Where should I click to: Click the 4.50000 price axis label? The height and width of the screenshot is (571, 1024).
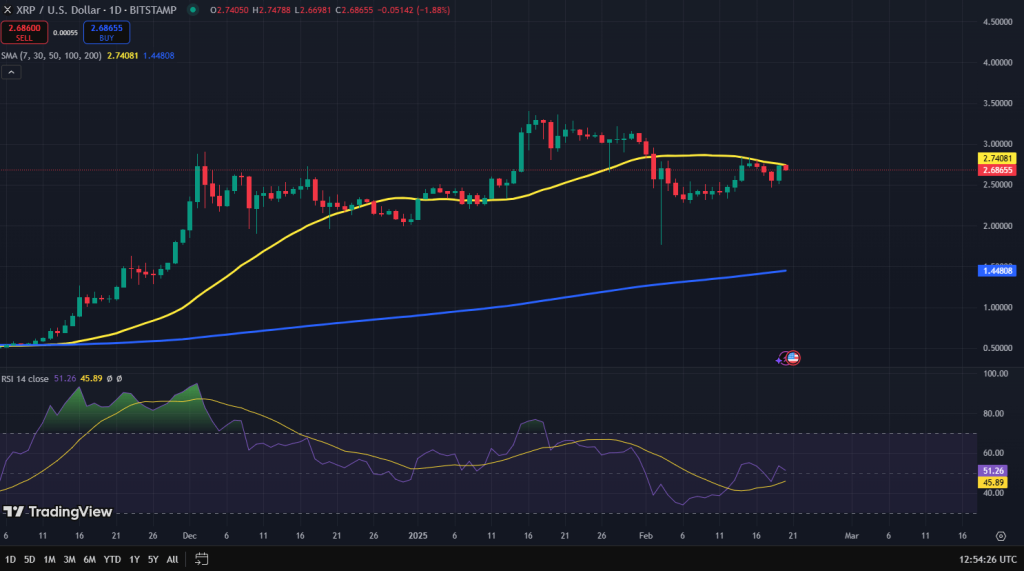[997, 22]
